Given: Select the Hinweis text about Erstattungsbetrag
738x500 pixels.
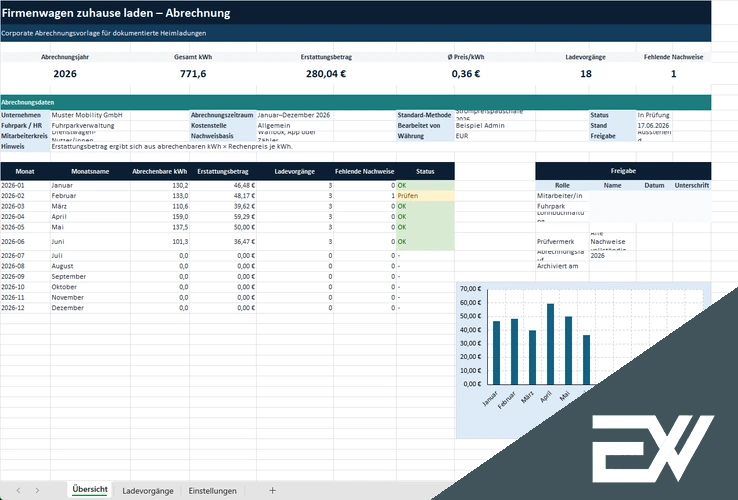Looking at the screenshot, I should coord(172,146).
